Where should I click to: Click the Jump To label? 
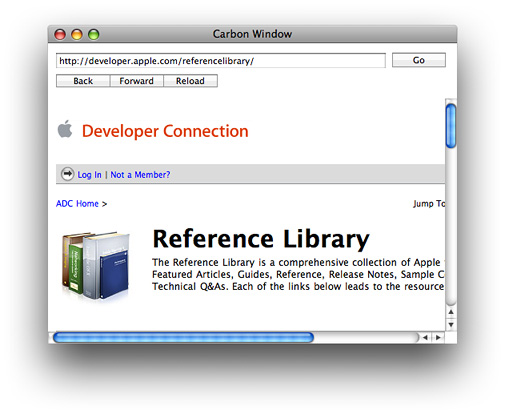(429, 204)
